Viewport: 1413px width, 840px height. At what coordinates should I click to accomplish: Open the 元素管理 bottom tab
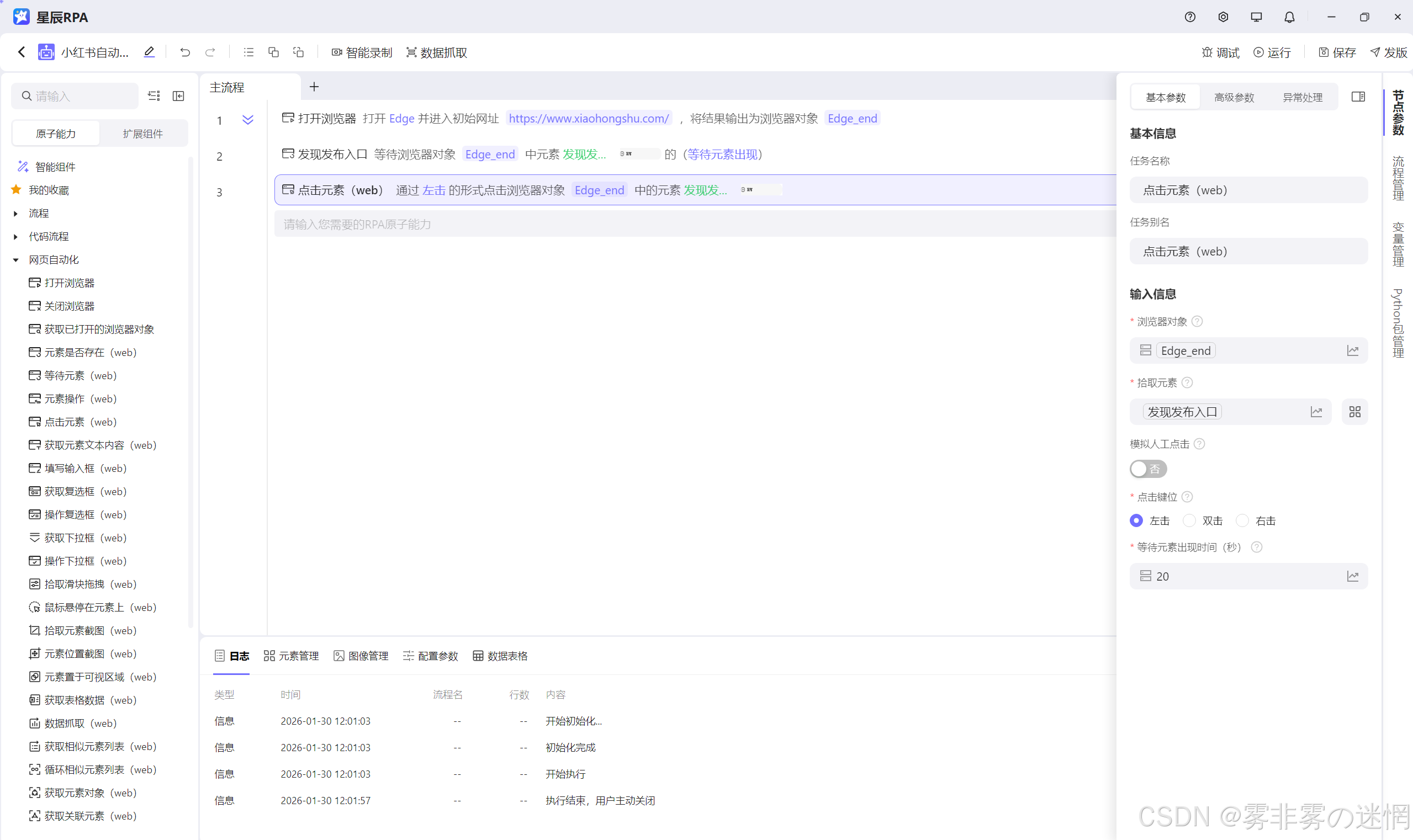291,656
